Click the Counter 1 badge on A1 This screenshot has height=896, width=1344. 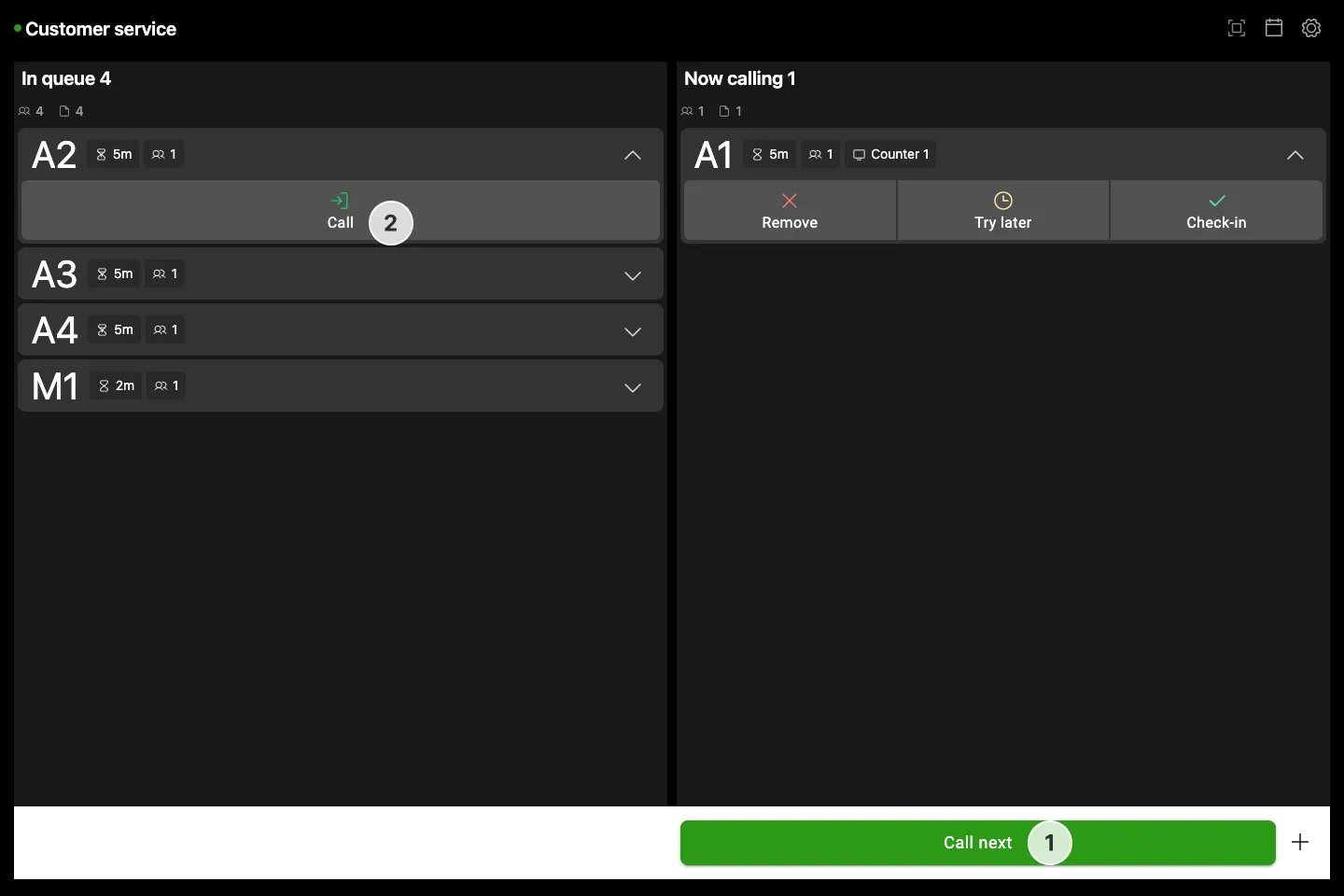pyautogui.click(x=890, y=154)
